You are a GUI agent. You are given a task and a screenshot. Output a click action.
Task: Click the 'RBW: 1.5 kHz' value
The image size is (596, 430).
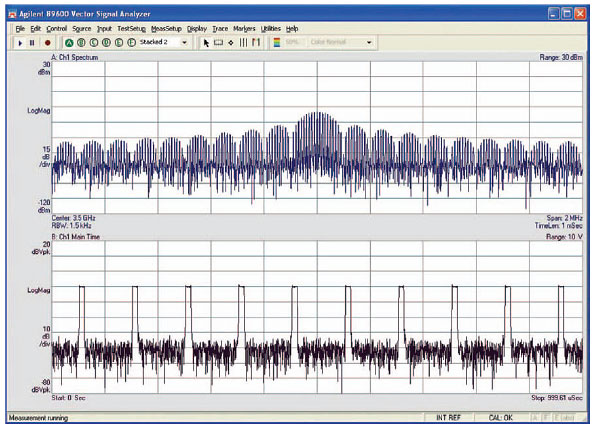(x=71, y=226)
